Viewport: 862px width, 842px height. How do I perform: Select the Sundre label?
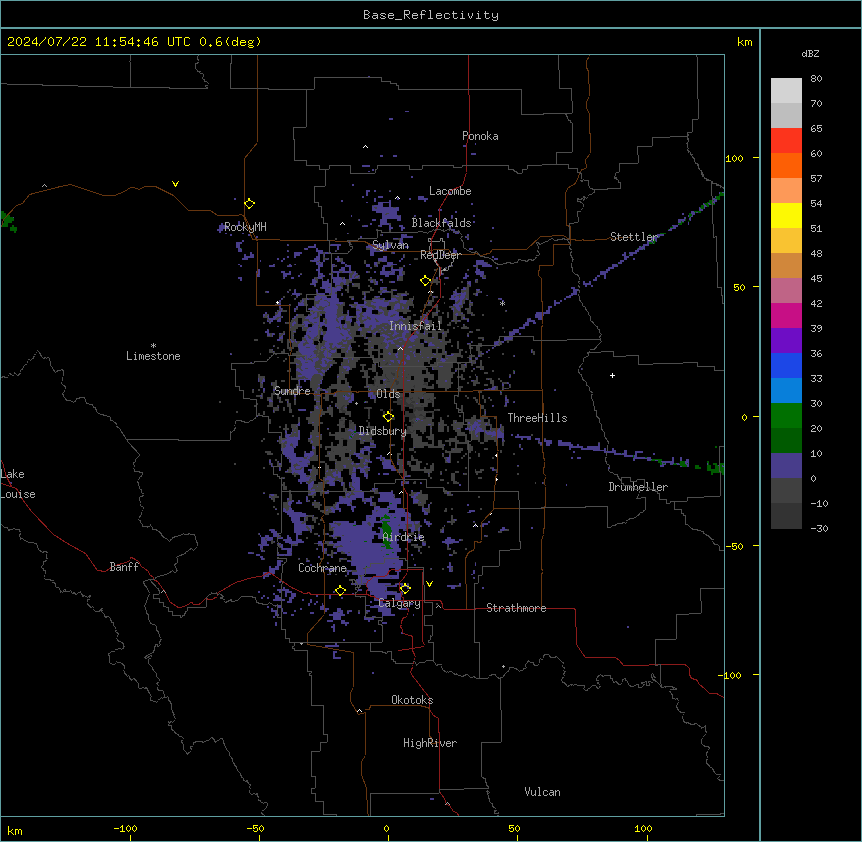pos(292,391)
